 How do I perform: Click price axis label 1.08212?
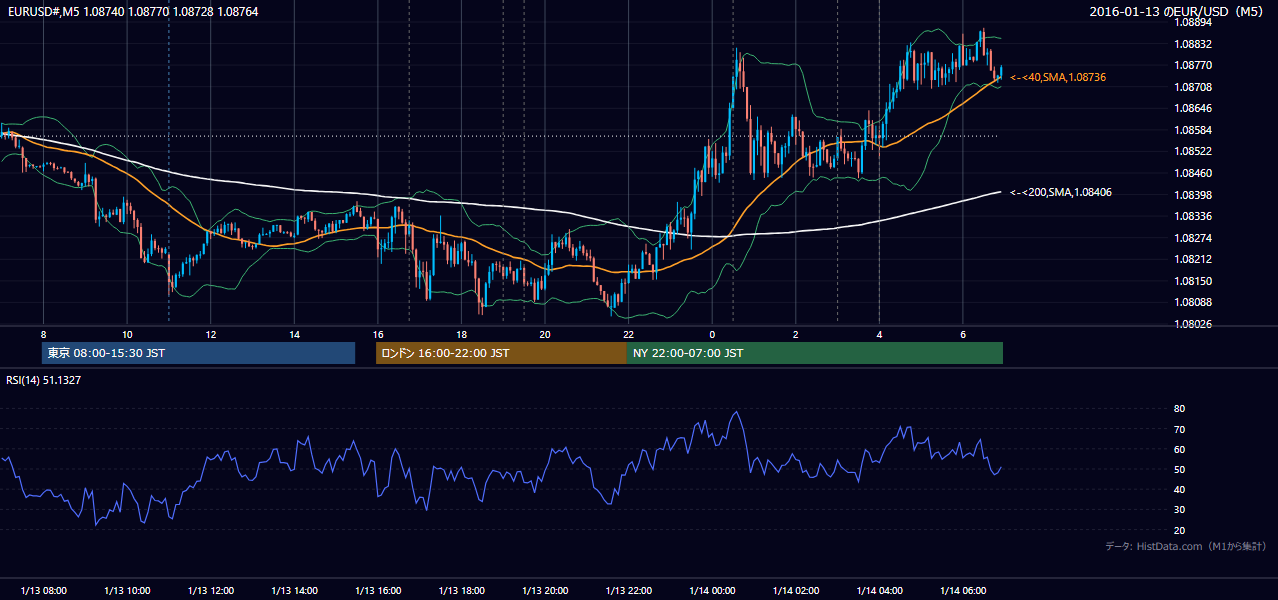[x=1192, y=259]
